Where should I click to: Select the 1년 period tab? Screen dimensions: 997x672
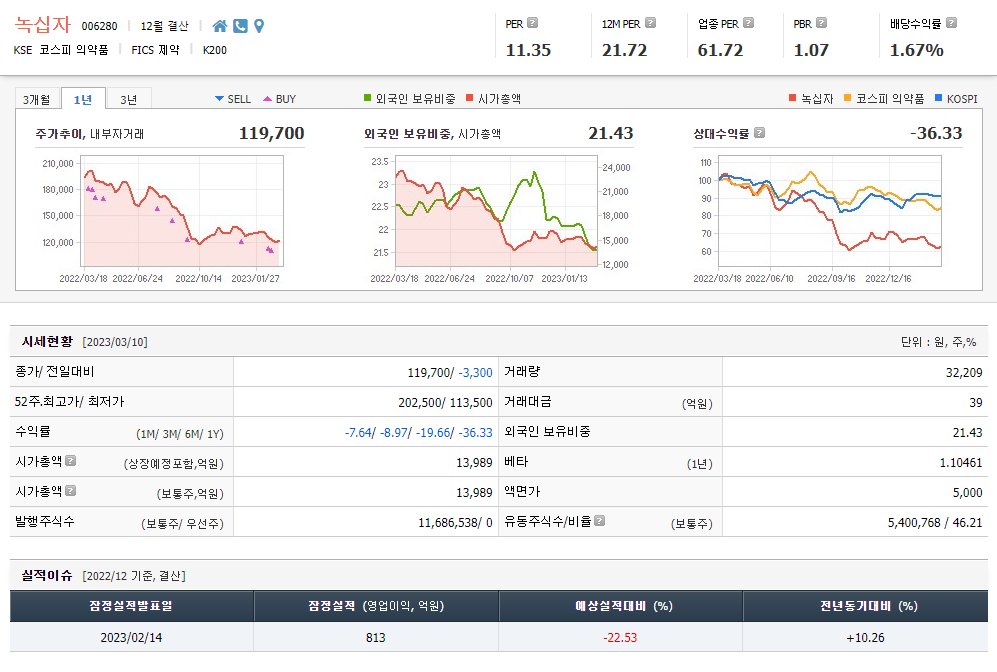point(83,99)
